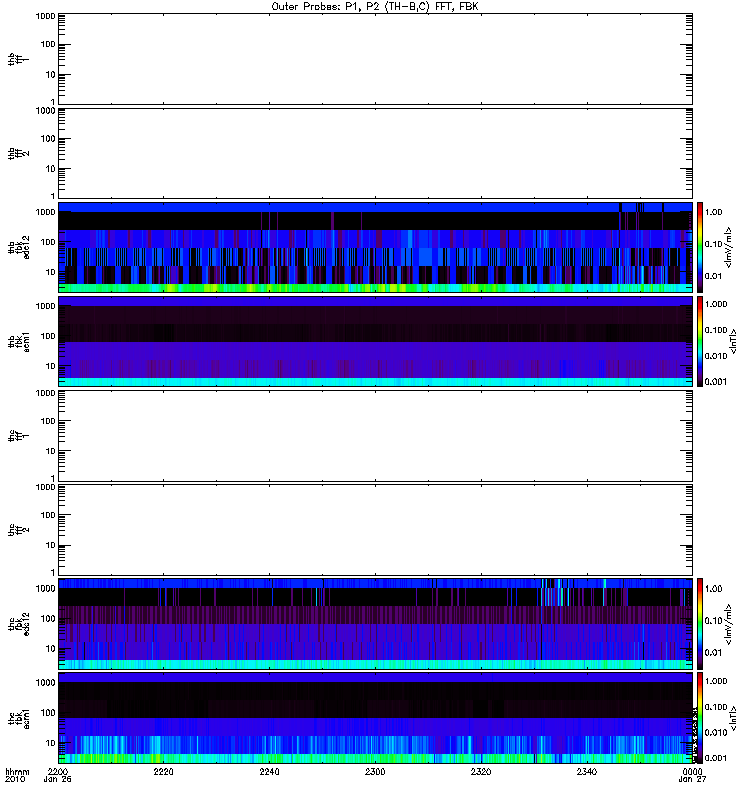Click the 100 y-axis tick of thb fff 2
This screenshot has width=750, height=800.
point(48,139)
